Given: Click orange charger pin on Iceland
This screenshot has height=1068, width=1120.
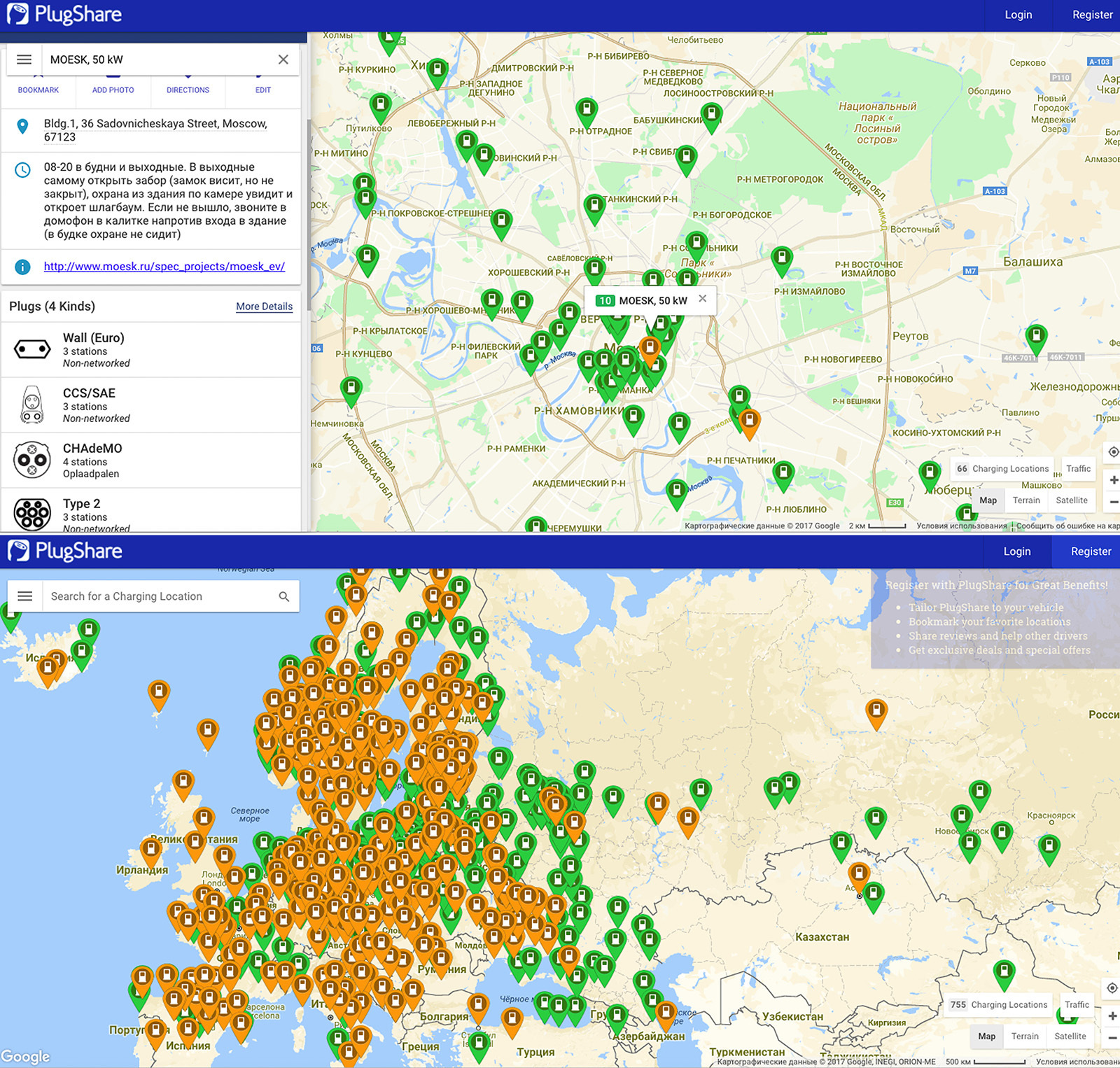Looking at the screenshot, I should pos(48,671).
